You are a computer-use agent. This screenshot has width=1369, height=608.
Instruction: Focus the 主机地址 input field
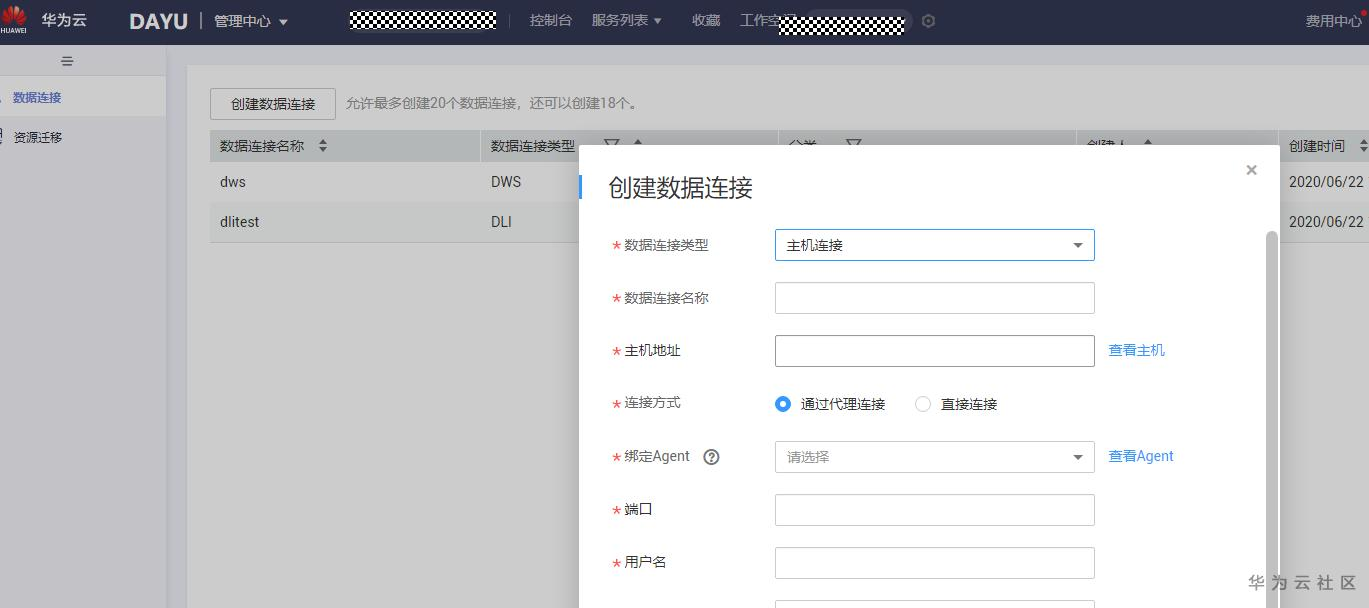coord(934,351)
